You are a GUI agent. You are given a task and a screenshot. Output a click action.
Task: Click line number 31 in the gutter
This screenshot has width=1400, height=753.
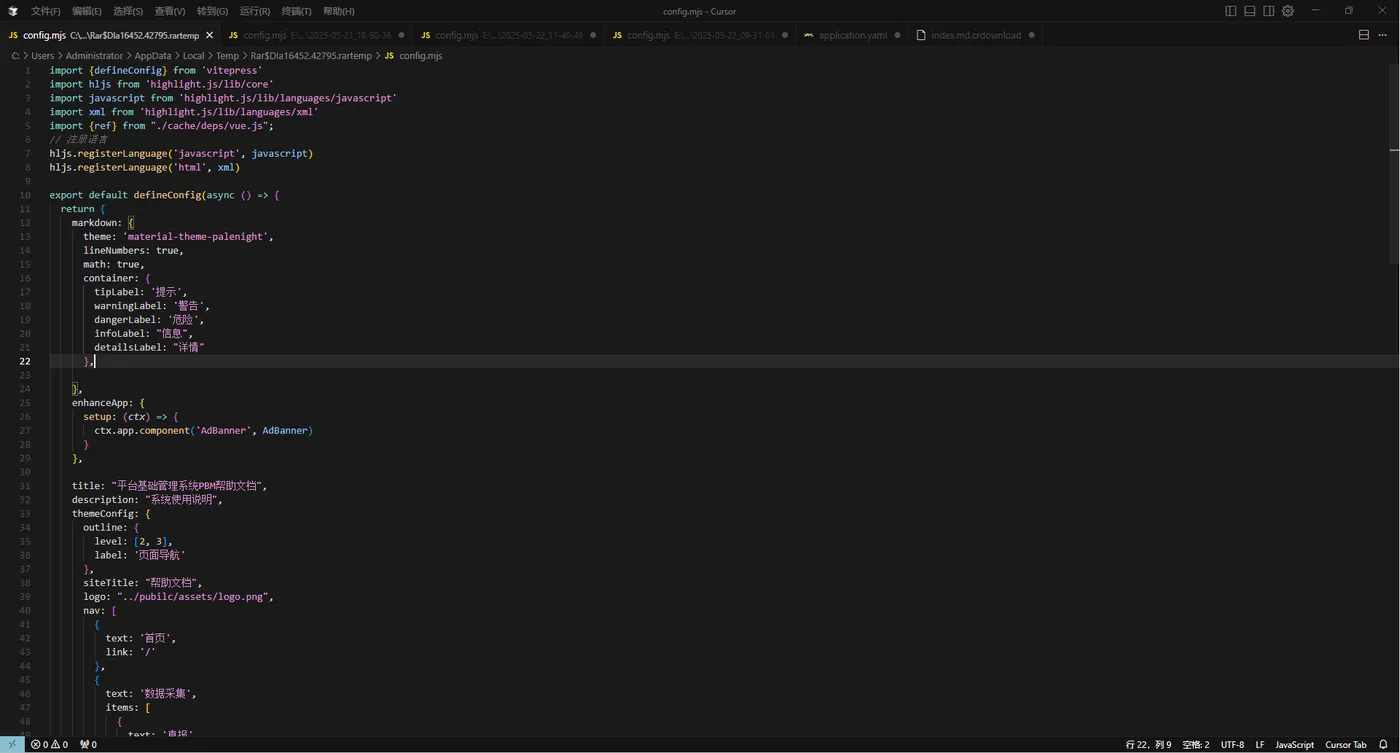[x=25, y=486]
